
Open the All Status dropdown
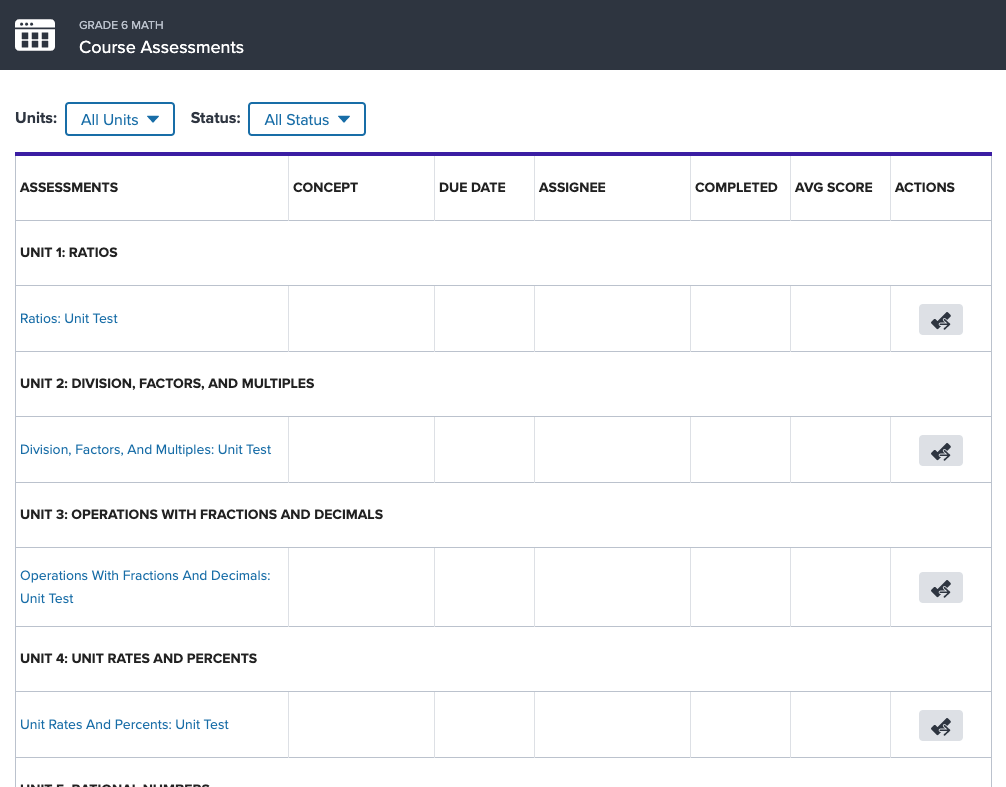point(307,119)
